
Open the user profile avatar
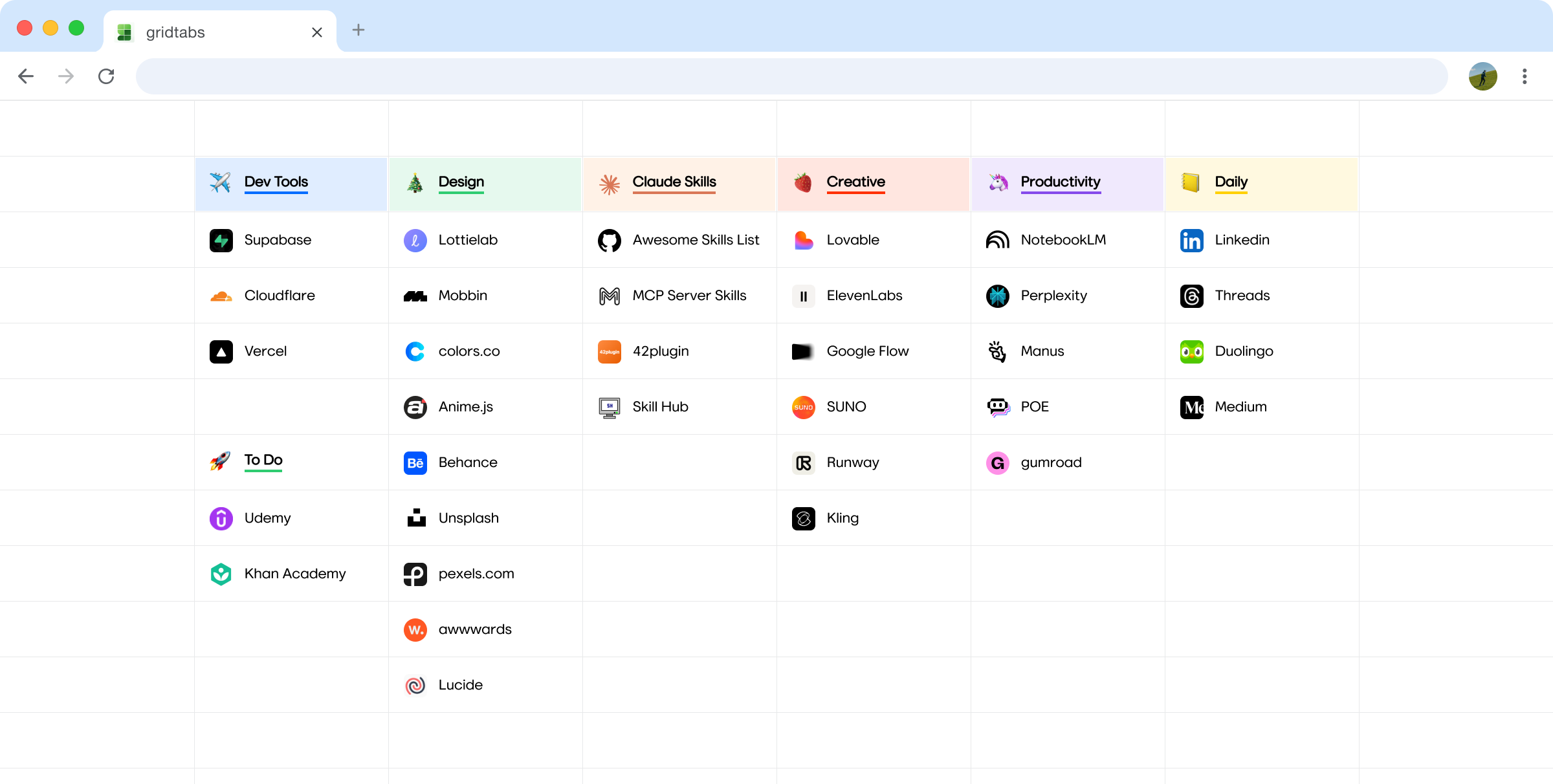click(1483, 76)
